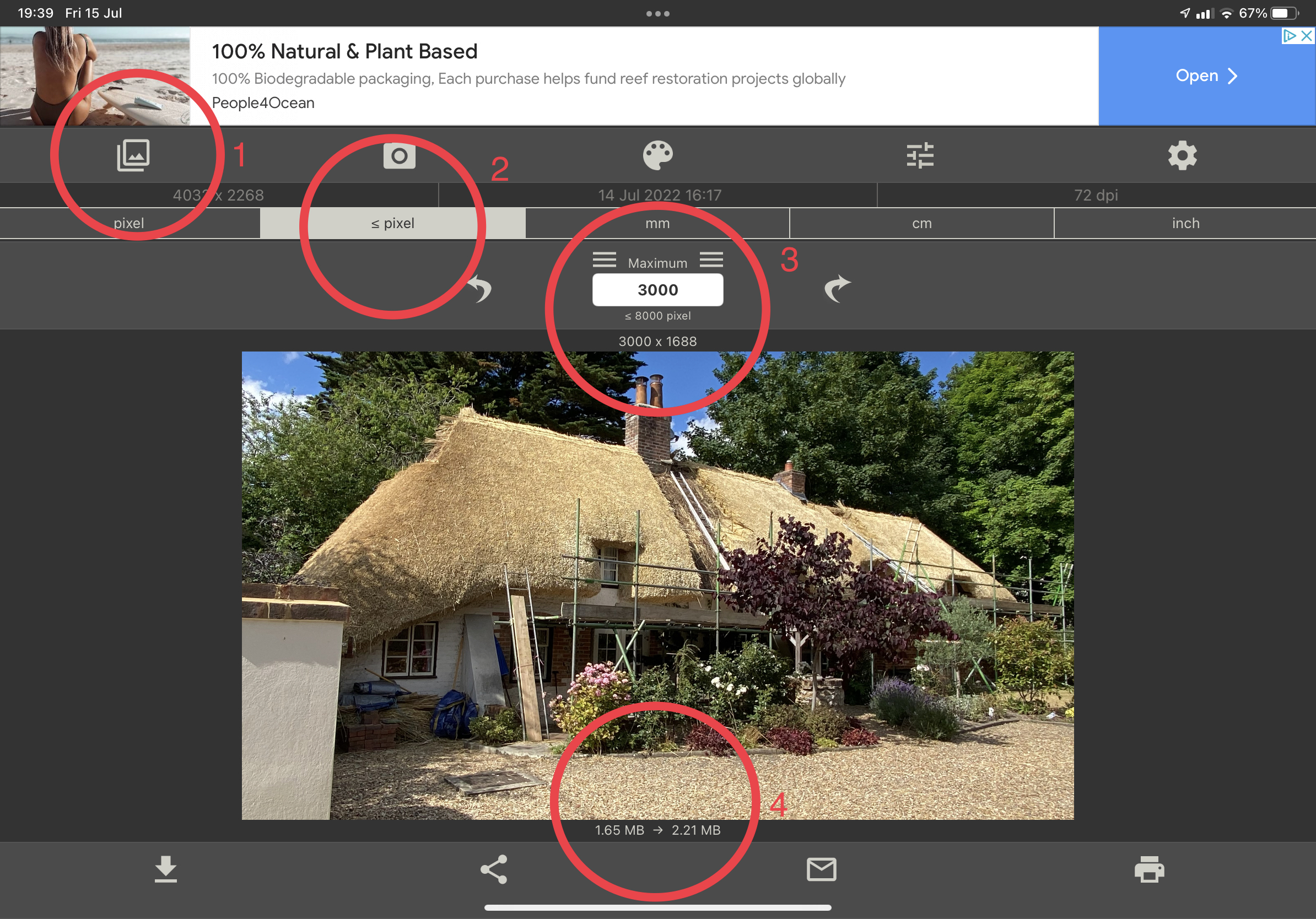Click the 3000 maximum size field
The height and width of the screenshot is (919, 1316).
657,290
